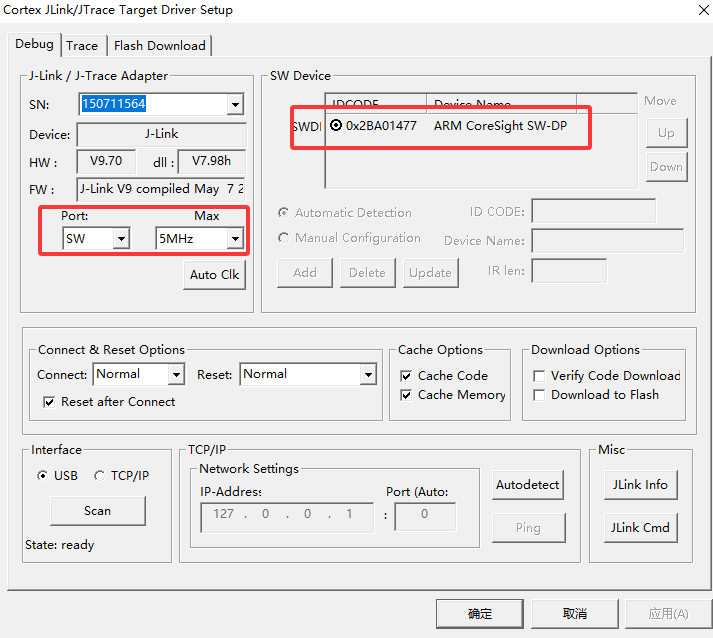The image size is (713, 638).
Task: Click the Port (Auto) field
Action: click(425, 516)
